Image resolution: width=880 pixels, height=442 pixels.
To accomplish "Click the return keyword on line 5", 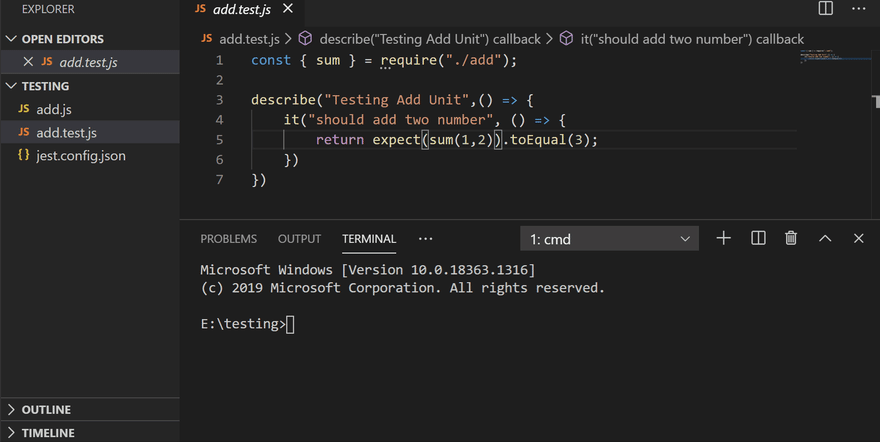I will tap(340, 140).
